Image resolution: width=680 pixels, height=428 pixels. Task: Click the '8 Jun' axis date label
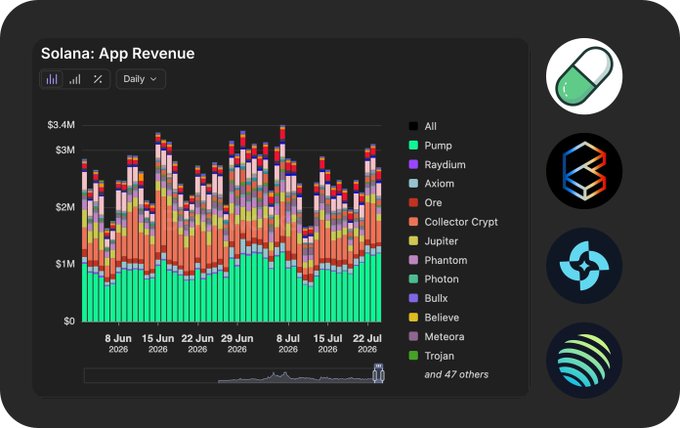click(x=118, y=338)
